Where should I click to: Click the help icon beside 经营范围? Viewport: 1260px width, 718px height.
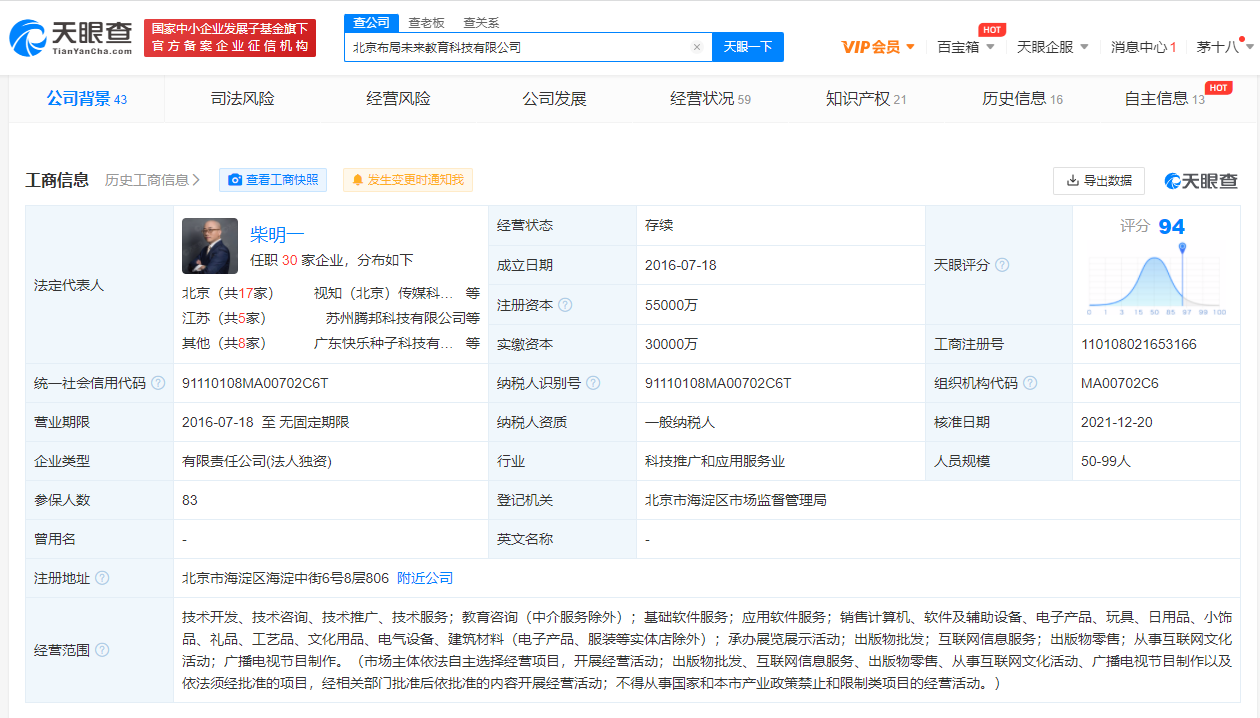click(x=102, y=650)
